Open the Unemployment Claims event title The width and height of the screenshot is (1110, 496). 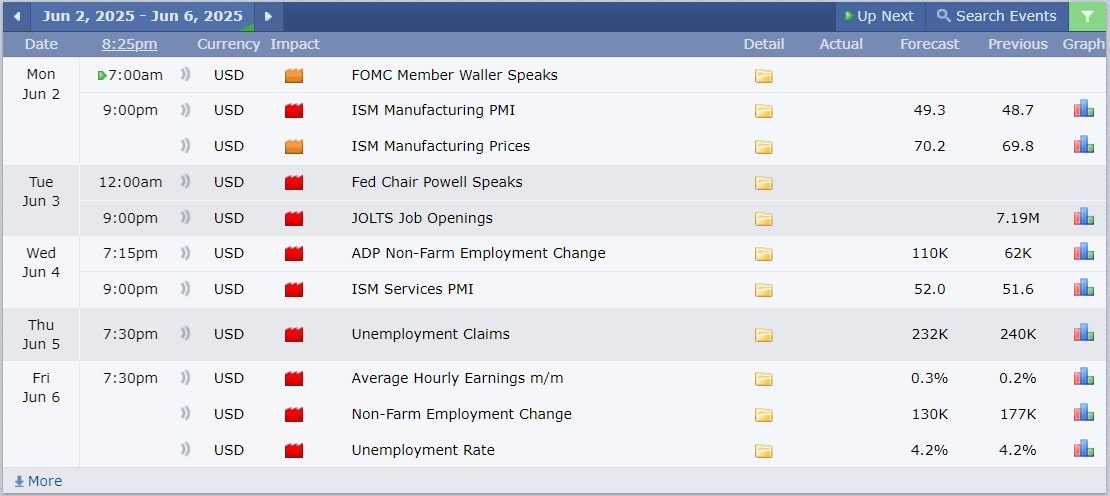tap(430, 334)
